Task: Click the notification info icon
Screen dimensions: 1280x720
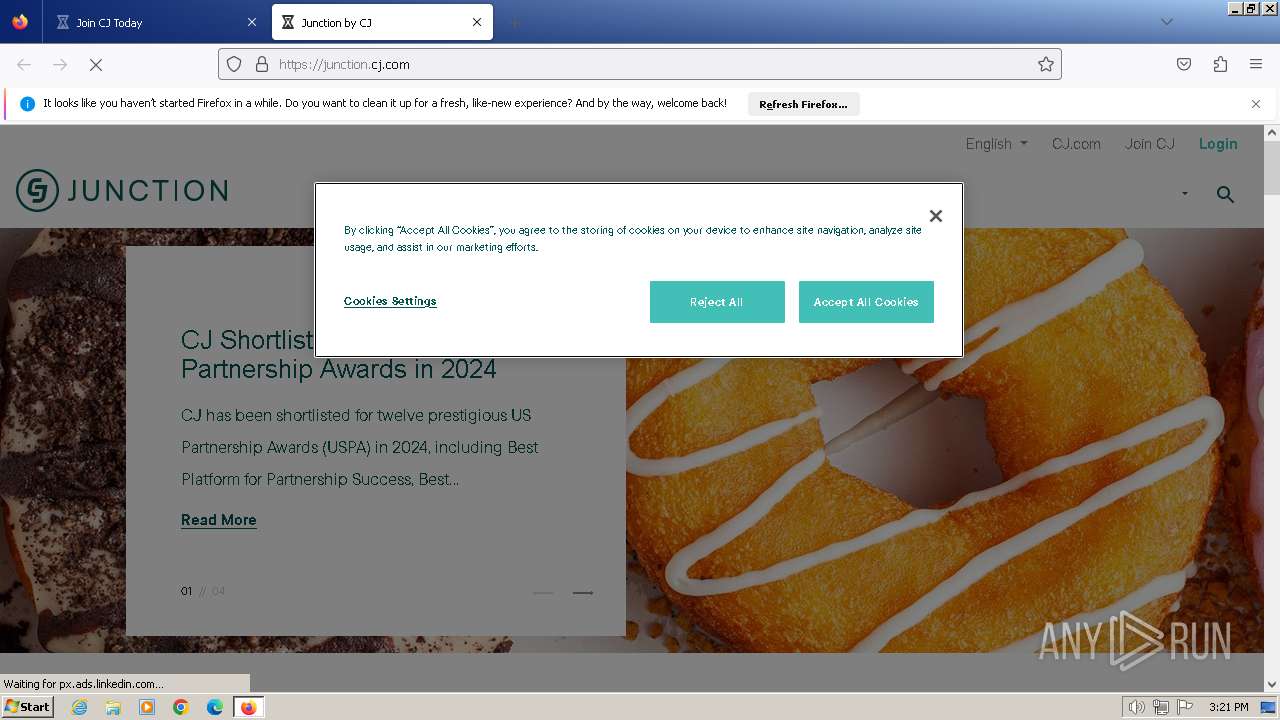Action: coord(28,104)
